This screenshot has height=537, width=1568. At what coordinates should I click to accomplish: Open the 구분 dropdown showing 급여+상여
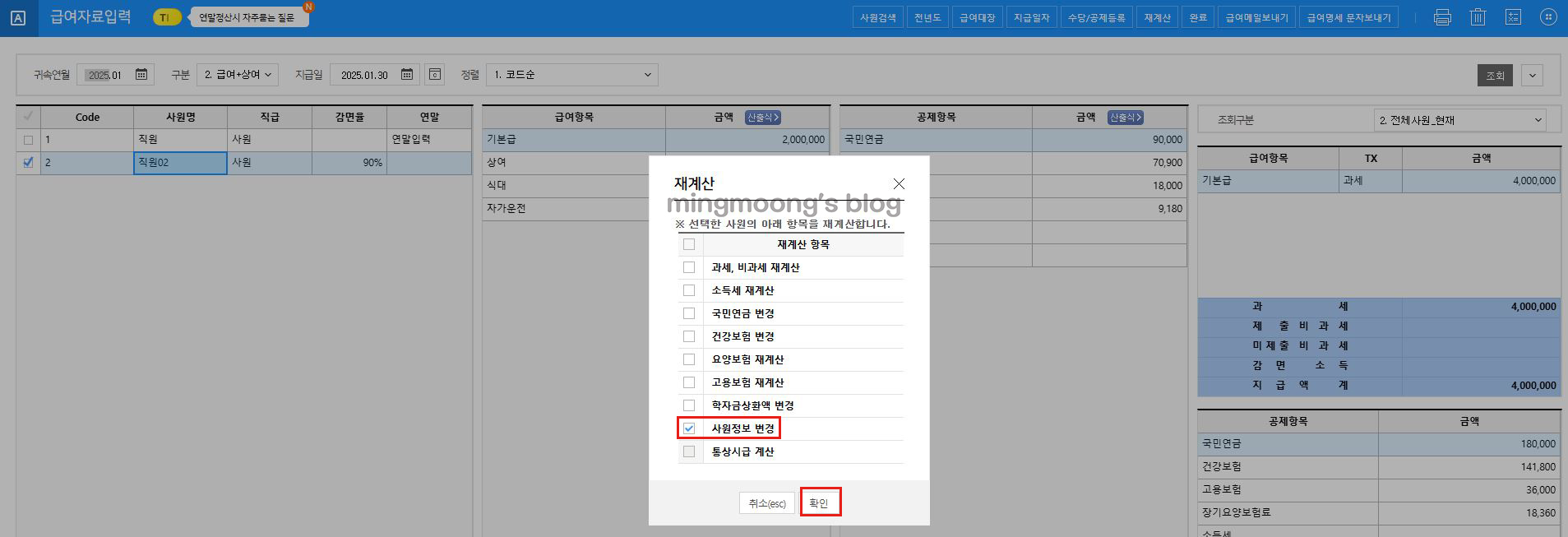238,75
